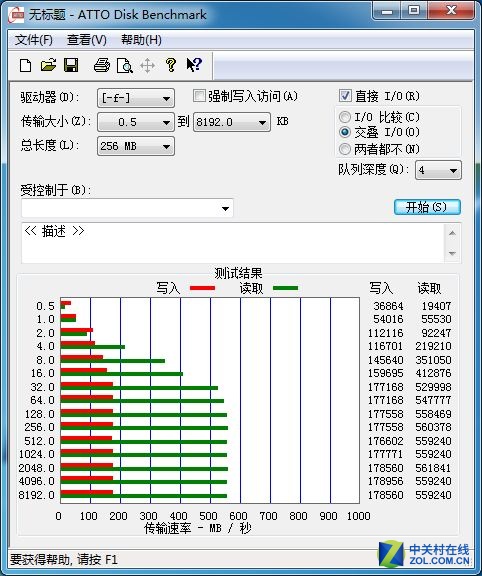Click the red 写入 legend swatch
The image size is (482, 576).
click(x=202, y=288)
